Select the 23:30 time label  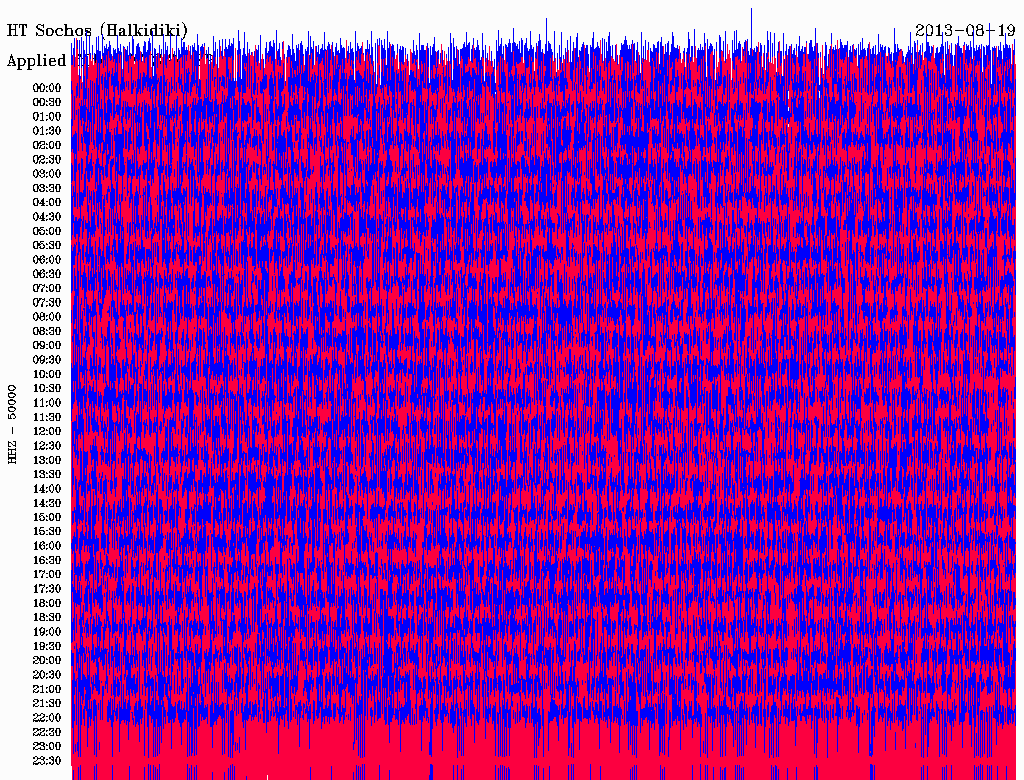(x=46, y=761)
